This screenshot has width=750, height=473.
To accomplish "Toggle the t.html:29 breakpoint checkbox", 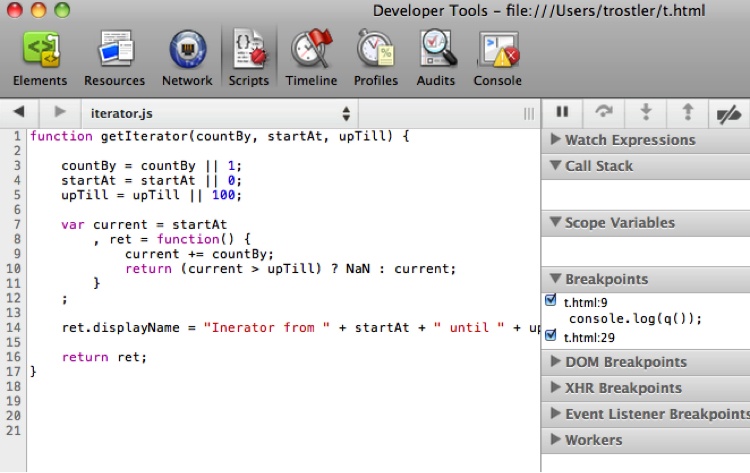I will click(x=551, y=335).
